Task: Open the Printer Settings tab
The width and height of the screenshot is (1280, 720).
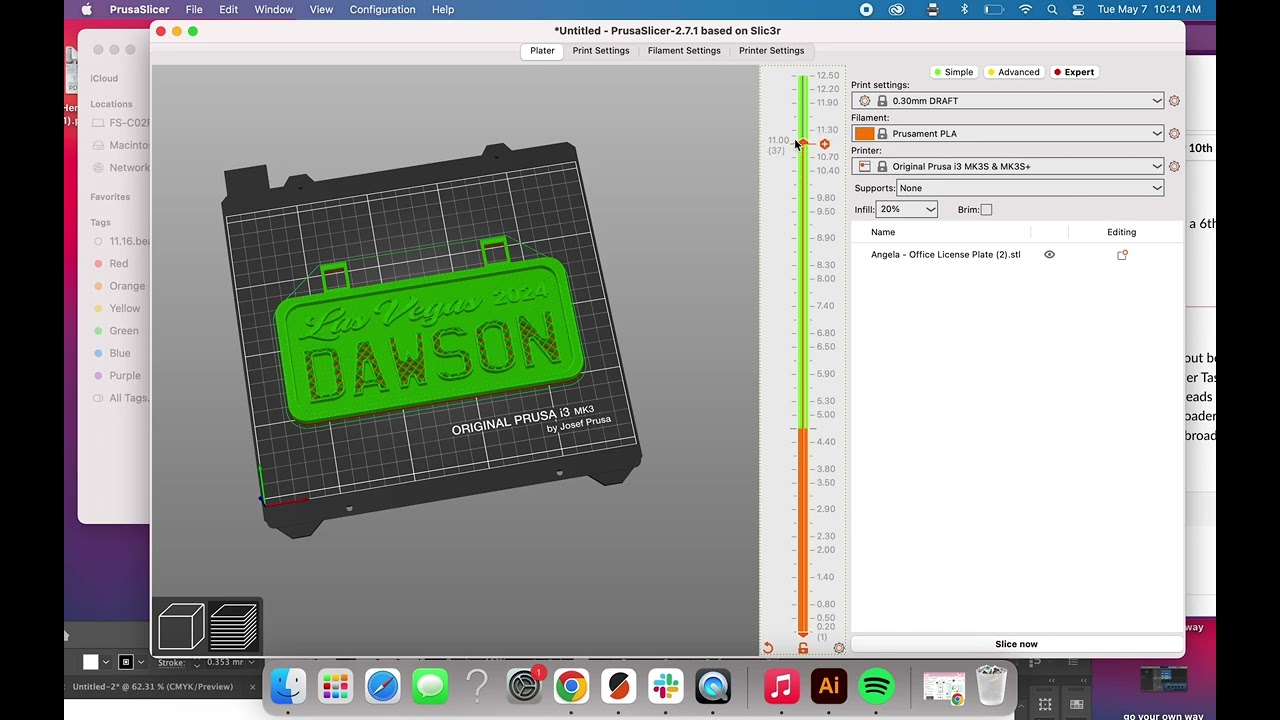Action: (771, 51)
